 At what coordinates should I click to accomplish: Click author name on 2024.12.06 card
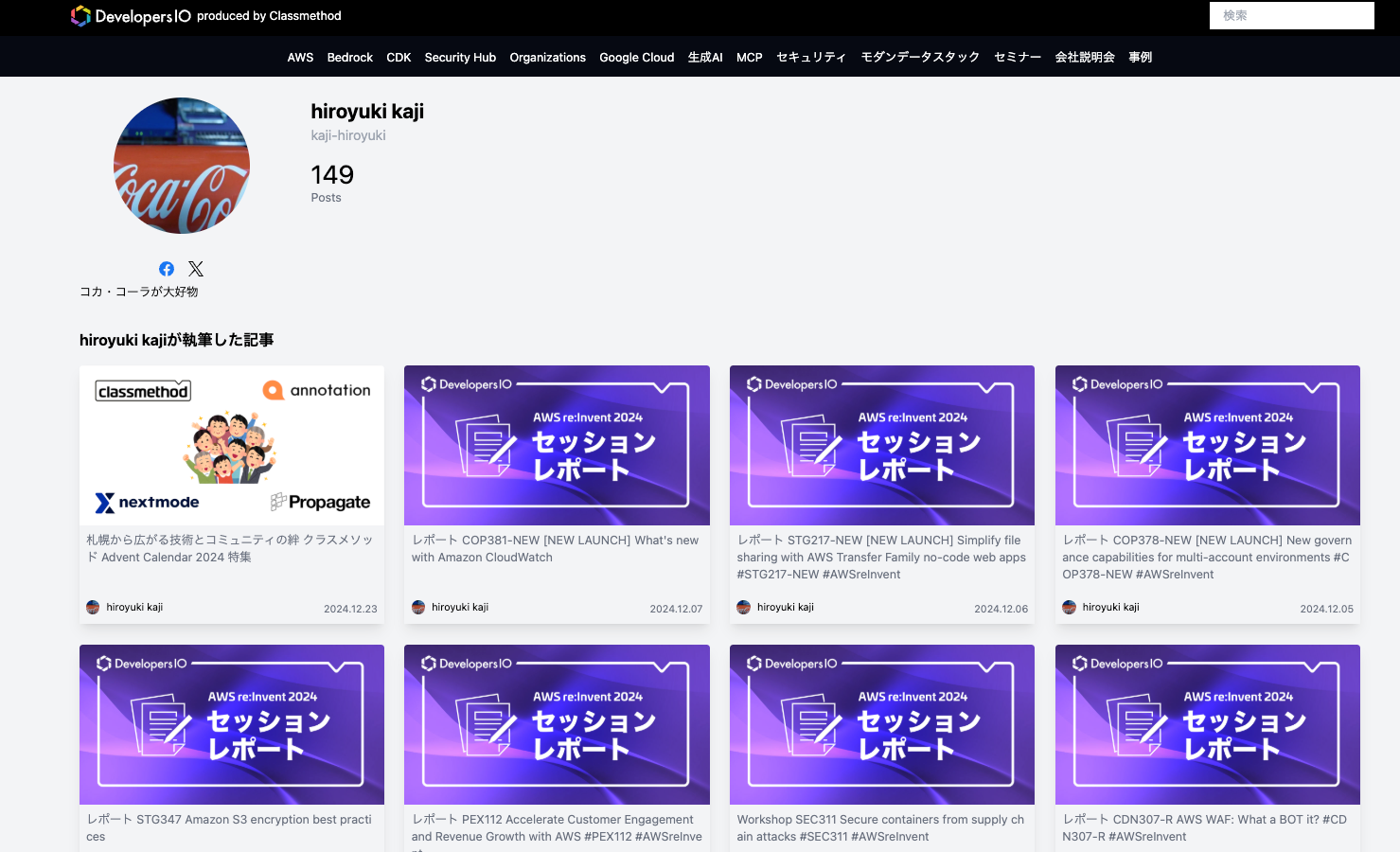(786, 608)
